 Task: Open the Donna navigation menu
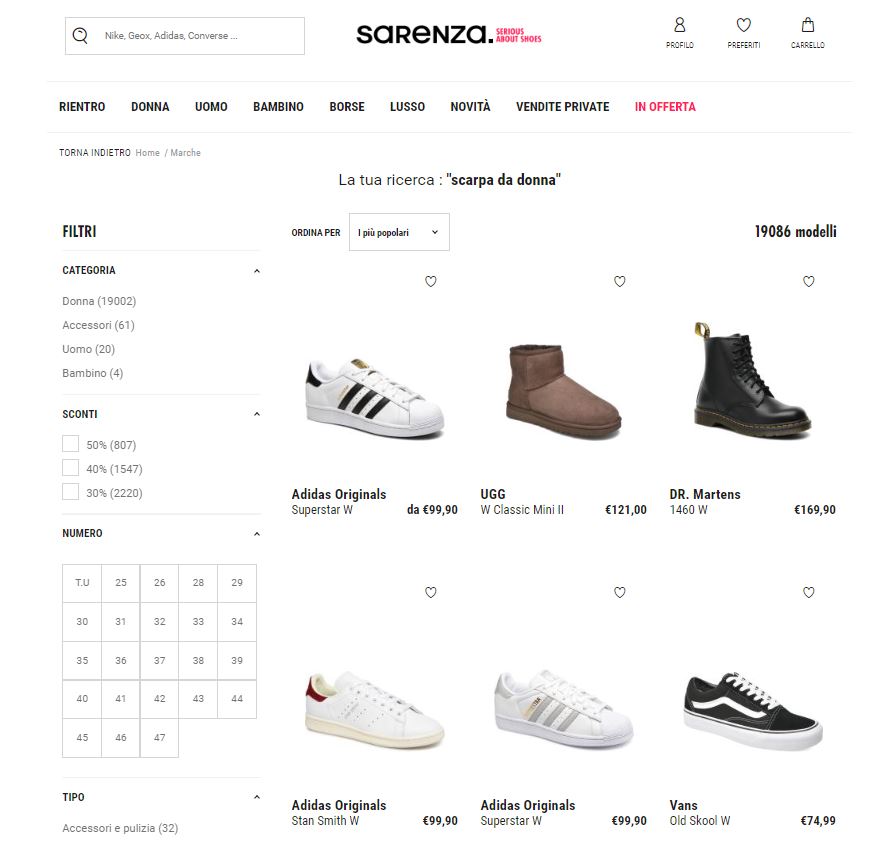coord(150,106)
